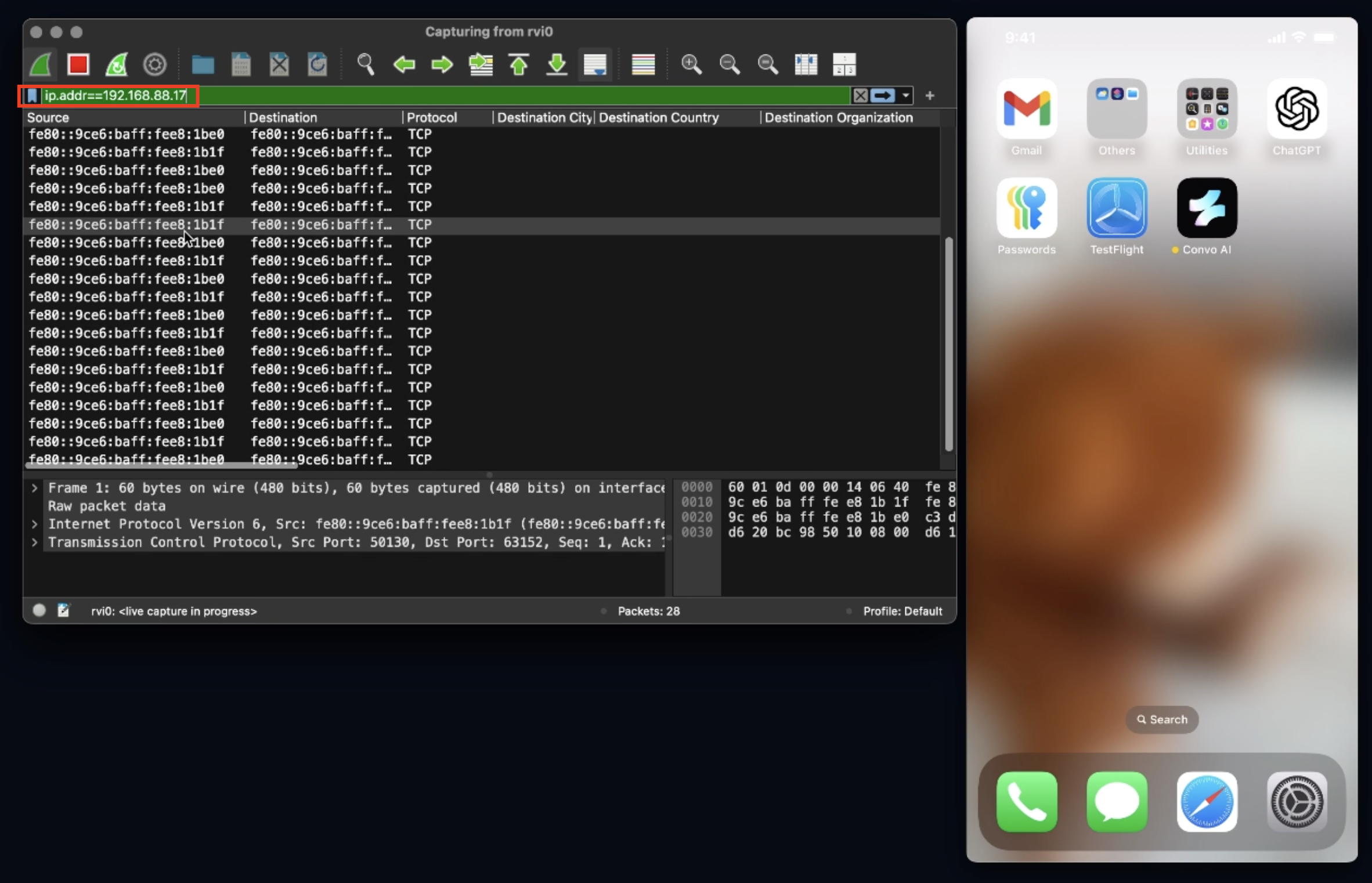The image size is (1372, 883).
Task: Expand Internet Protocol Version 6 section
Action: 35,524
